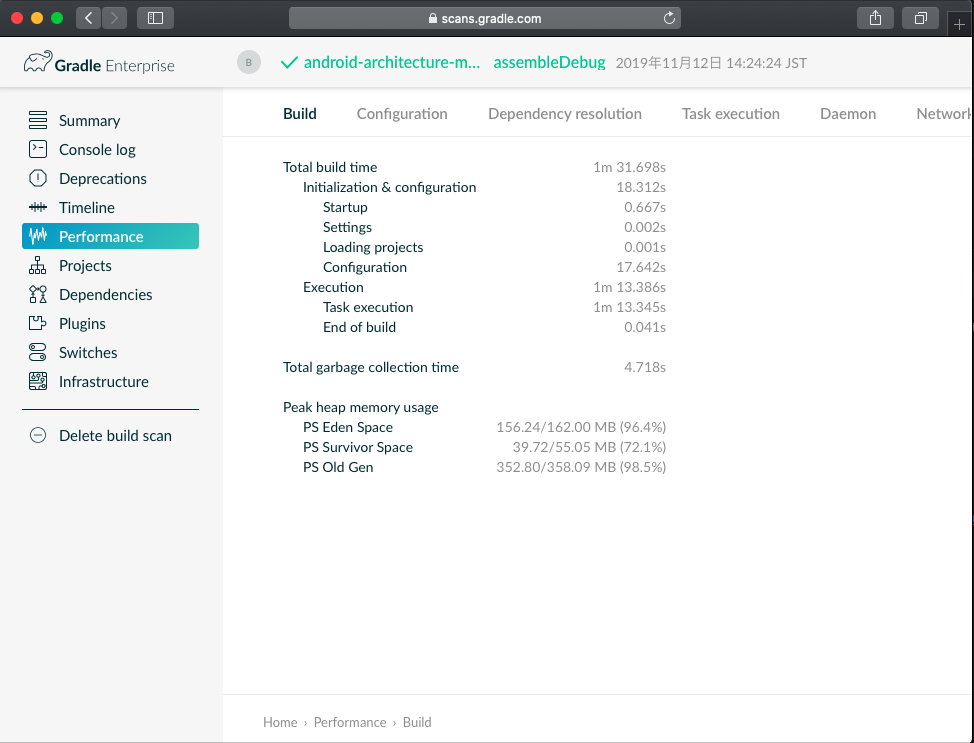Click the Total garbage collection time label
Viewport: 974px width, 743px height.
pos(371,367)
